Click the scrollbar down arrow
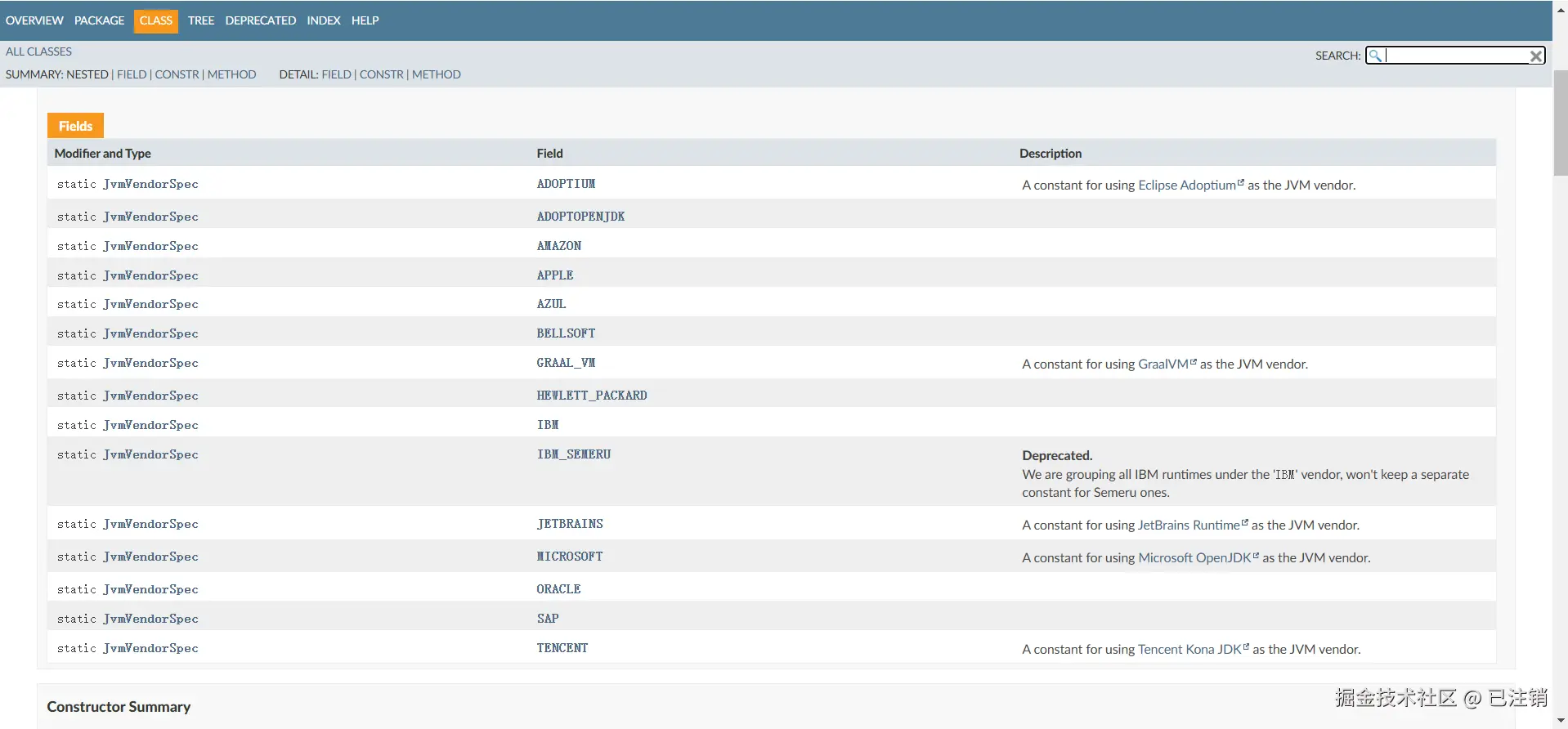The width and height of the screenshot is (1568, 729). click(1561, 722)
